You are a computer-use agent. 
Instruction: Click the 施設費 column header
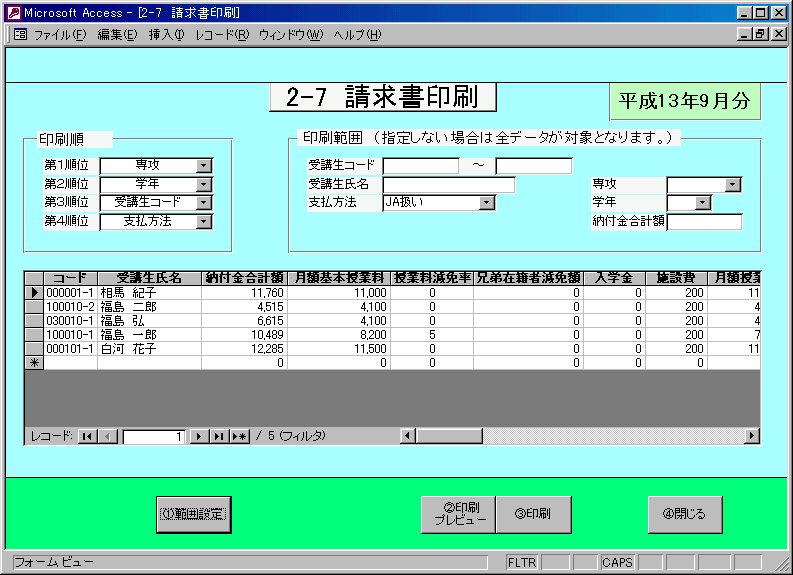pos(676,278)
